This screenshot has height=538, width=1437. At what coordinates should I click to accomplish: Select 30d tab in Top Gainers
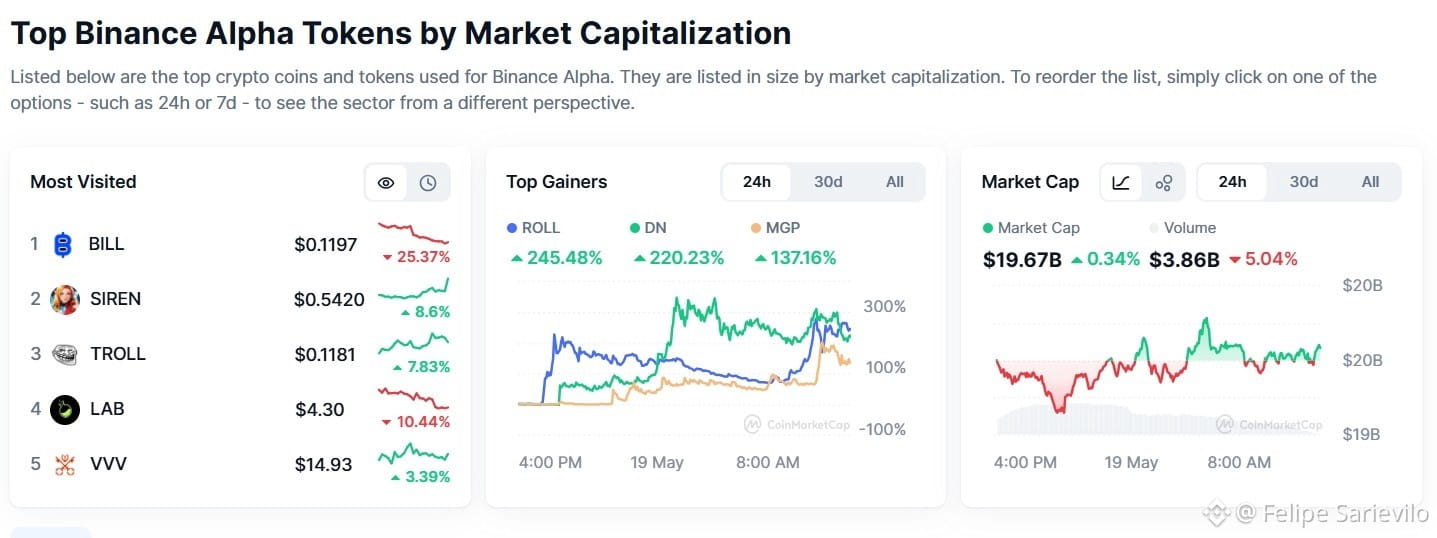pyautogui.click(x=828, y=182)
